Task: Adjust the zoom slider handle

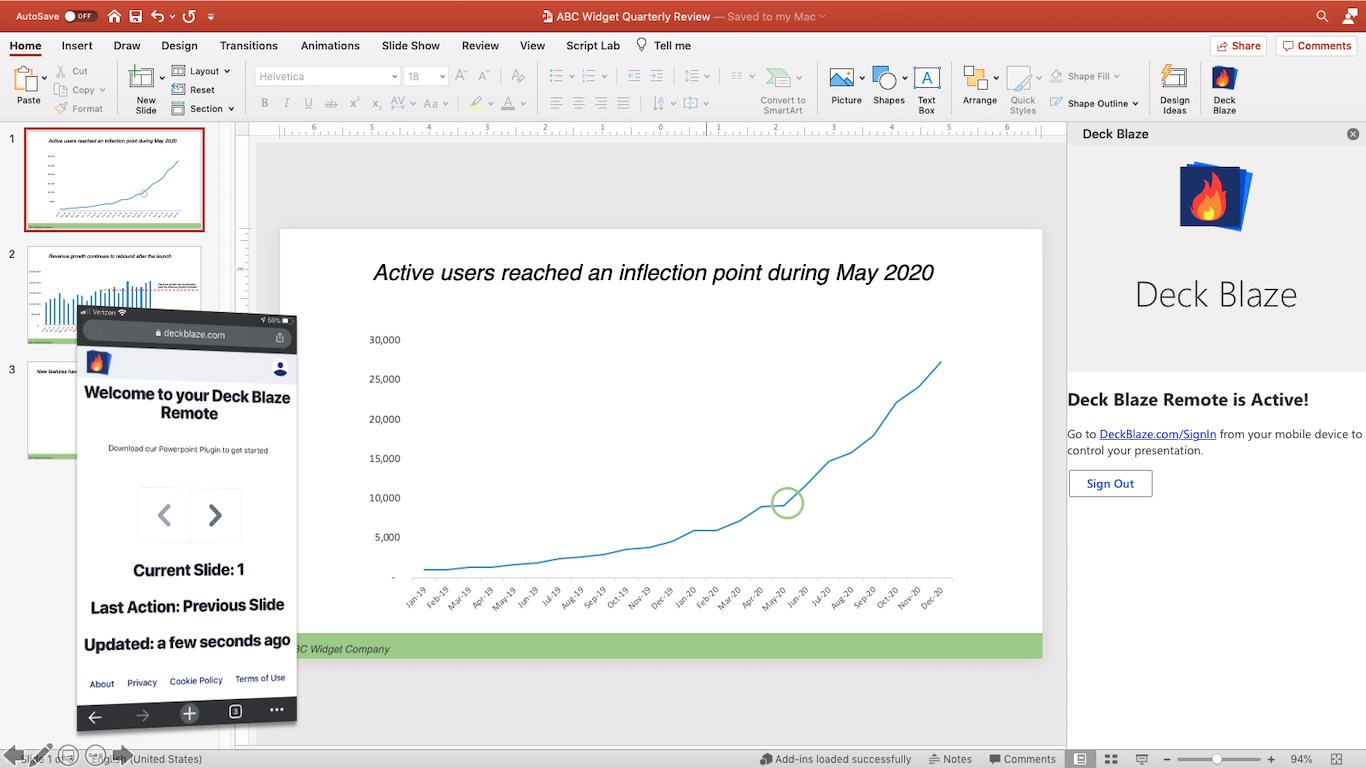Action: pyautogui.click(x=1217, y=759)
